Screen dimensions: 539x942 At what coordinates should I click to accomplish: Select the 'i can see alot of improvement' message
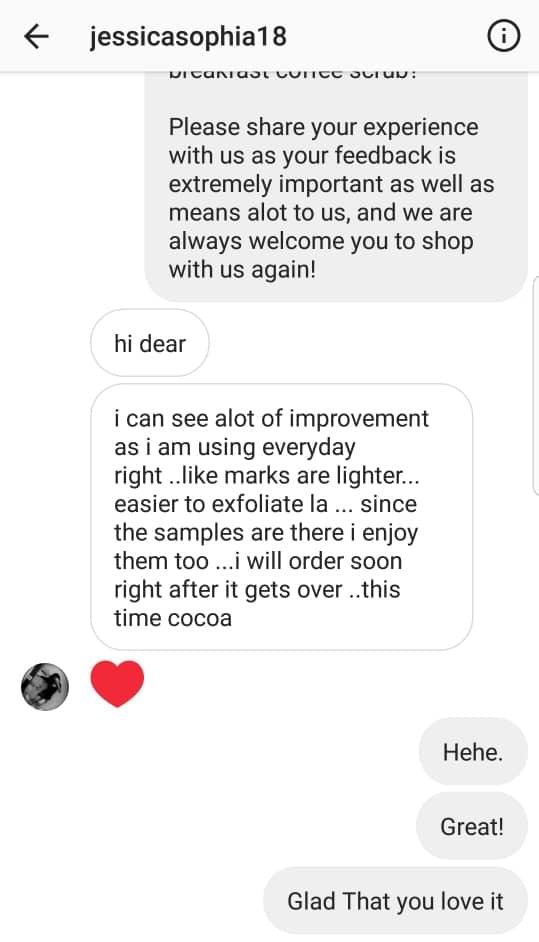(281, 517)
